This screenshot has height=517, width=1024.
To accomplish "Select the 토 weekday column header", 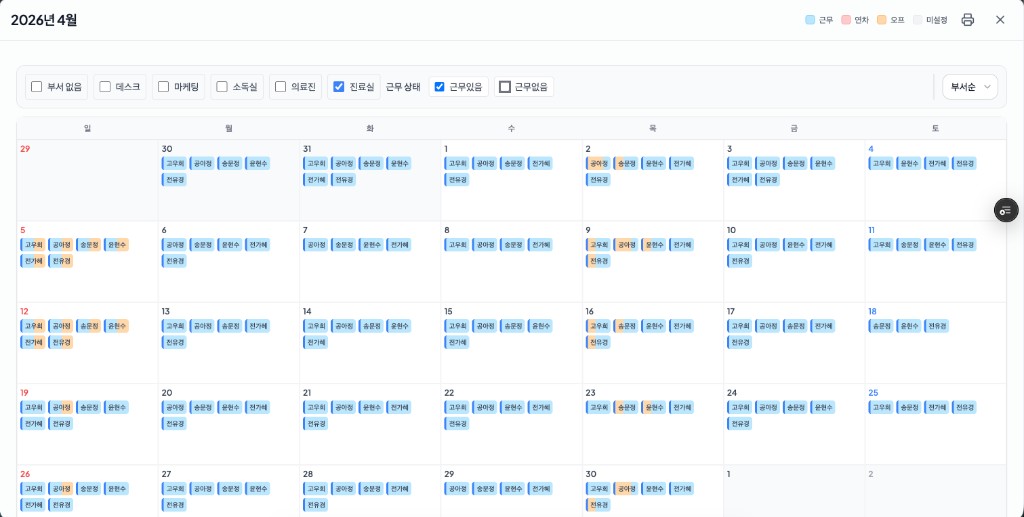I will pos(936,129).
